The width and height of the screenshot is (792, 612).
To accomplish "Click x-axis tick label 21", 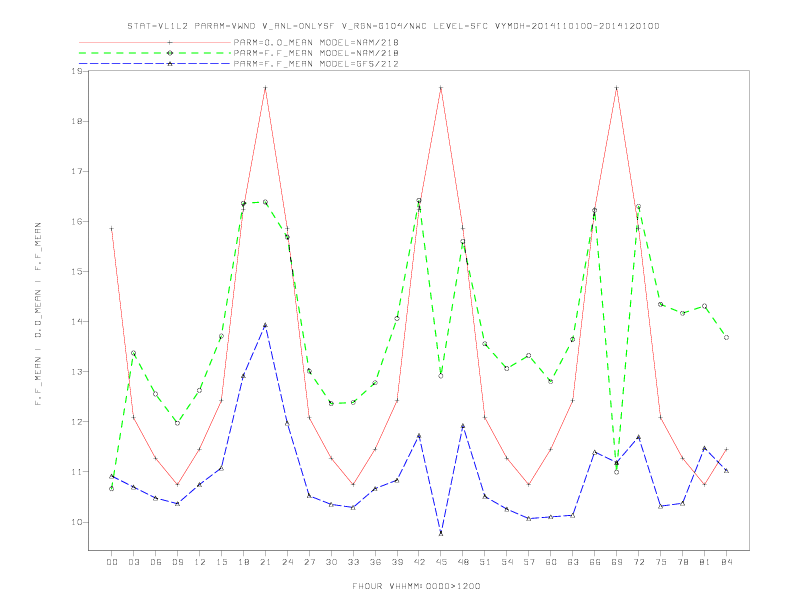I will [x=265, y=562].
